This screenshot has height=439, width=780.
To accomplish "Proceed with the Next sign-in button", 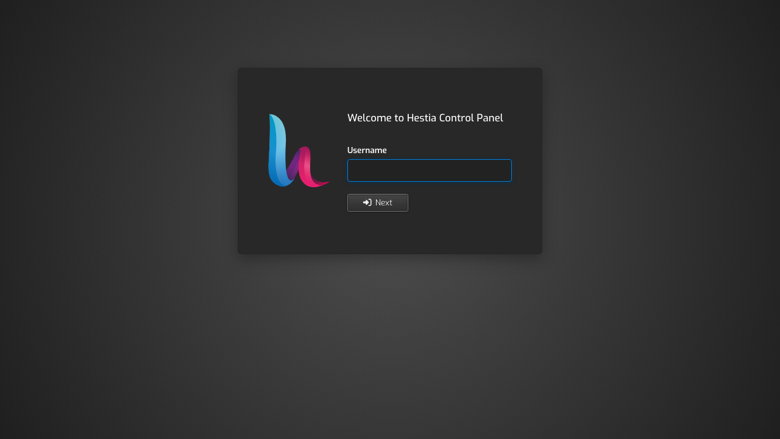I will [x=378, y=203].
